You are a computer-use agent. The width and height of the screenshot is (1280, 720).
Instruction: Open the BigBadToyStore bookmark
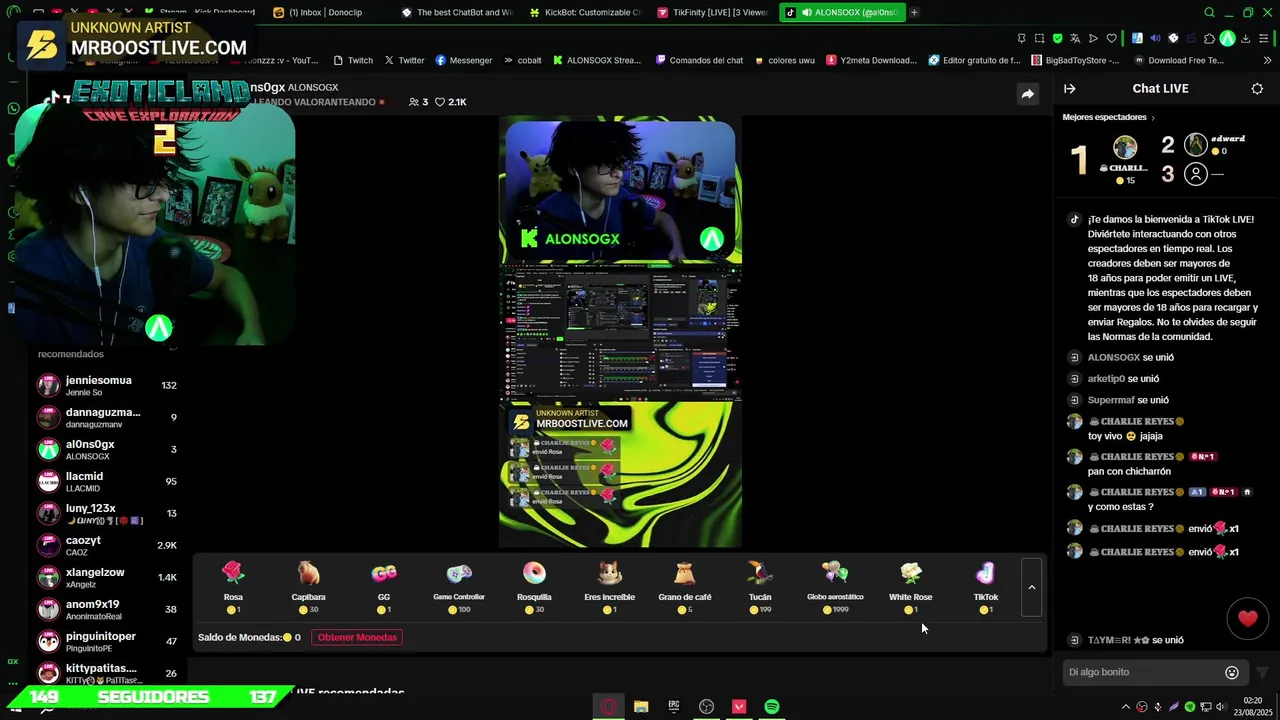pos(1074,60)
